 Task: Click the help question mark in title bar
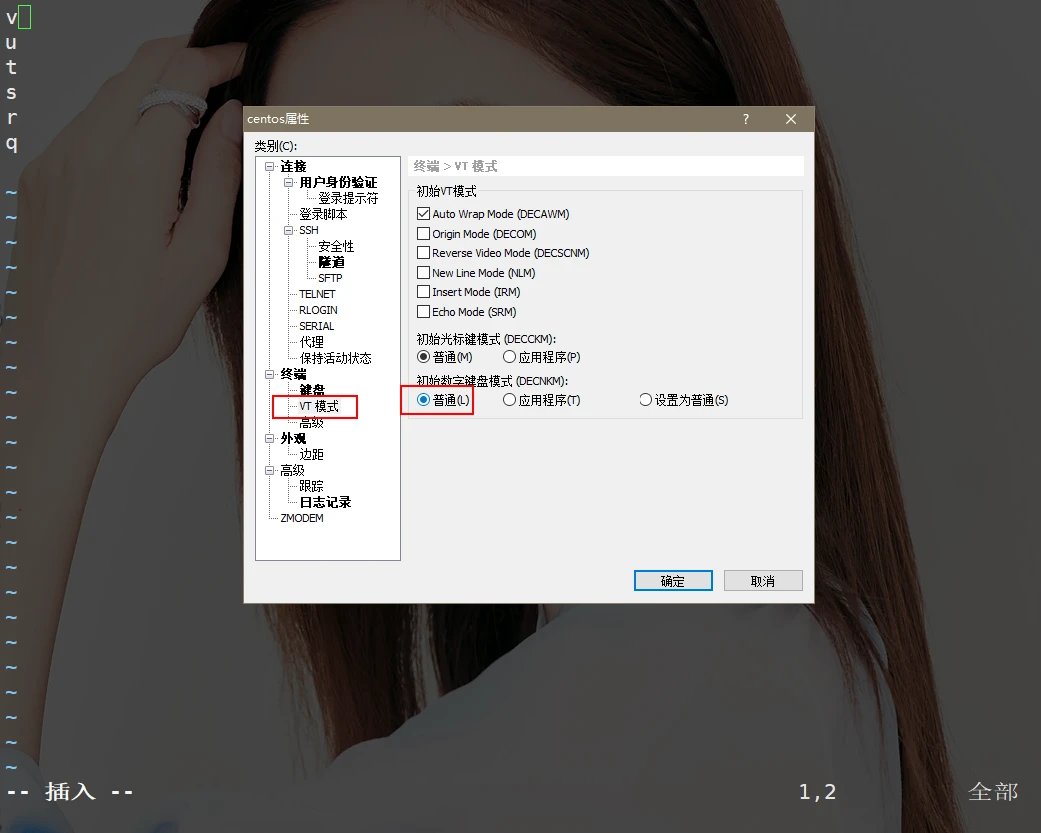tap(745, 119)
